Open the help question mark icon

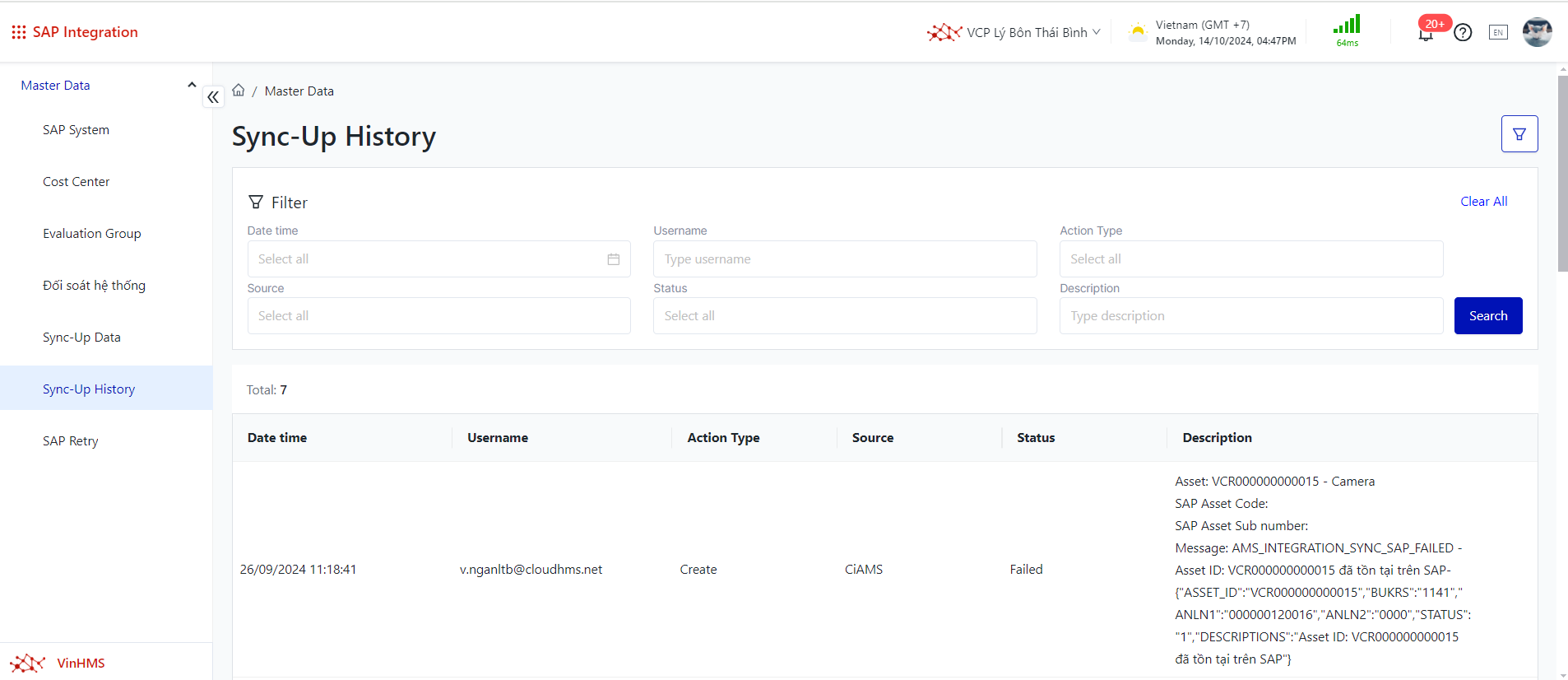click(1463, 33)
